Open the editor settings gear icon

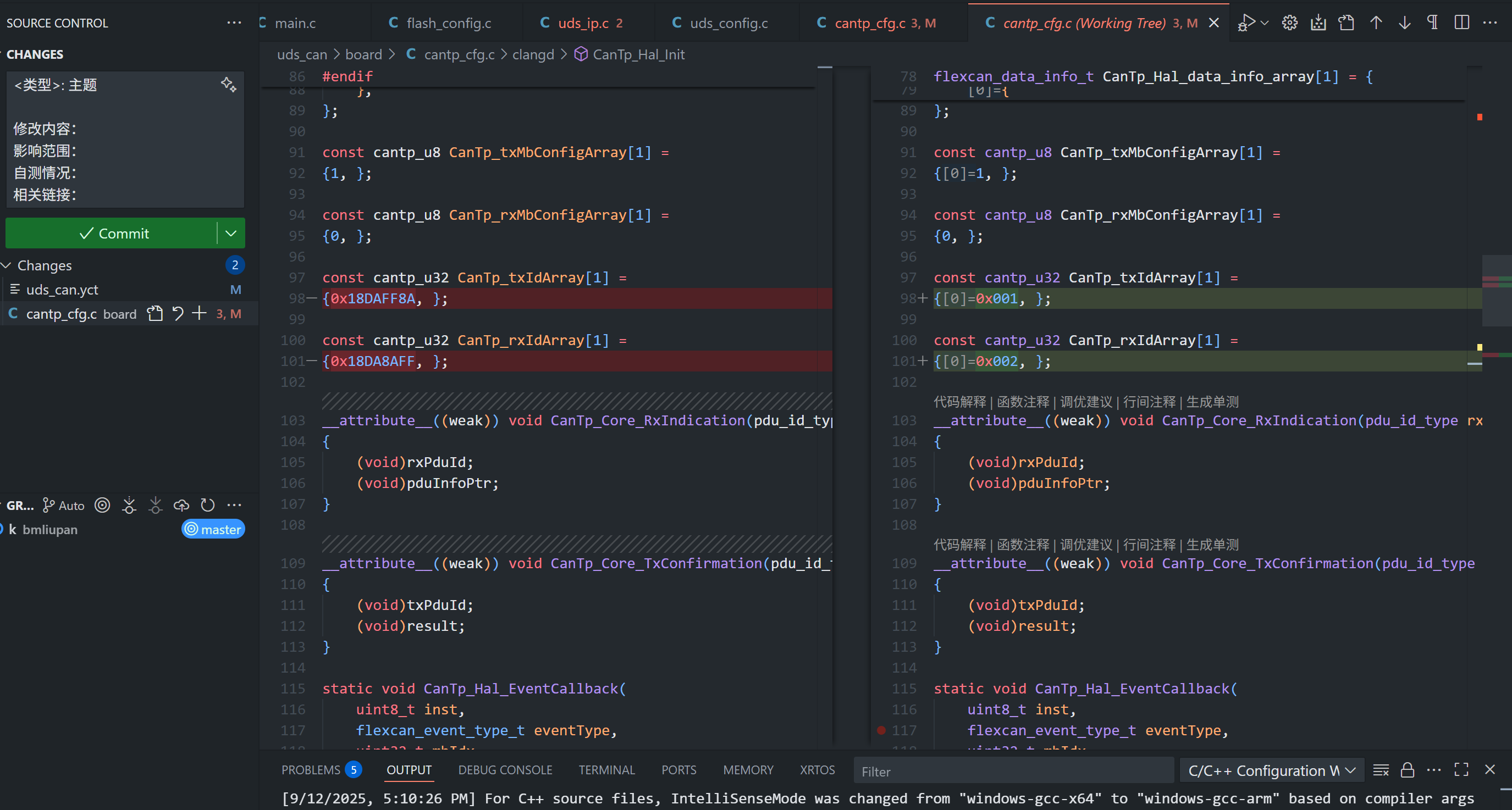click(x=1289, y=23)
